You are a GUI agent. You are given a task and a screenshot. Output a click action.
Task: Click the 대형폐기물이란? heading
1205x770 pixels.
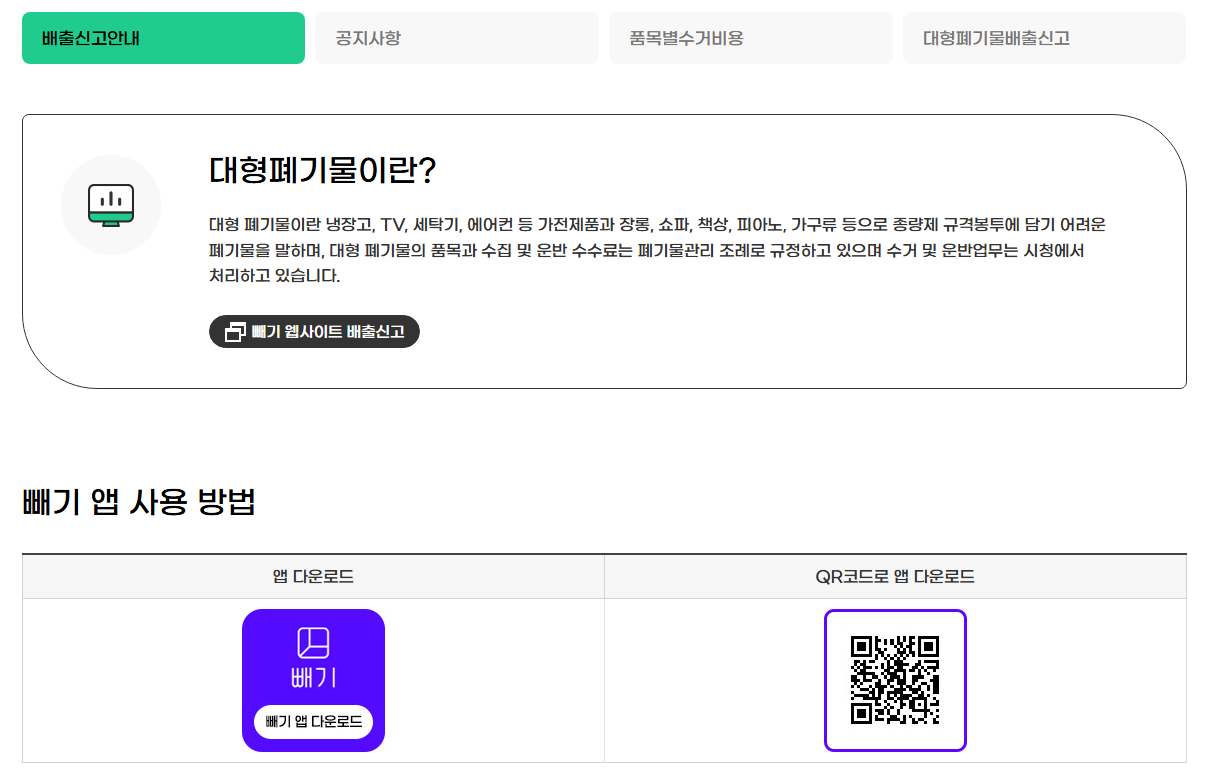point(323,171)
